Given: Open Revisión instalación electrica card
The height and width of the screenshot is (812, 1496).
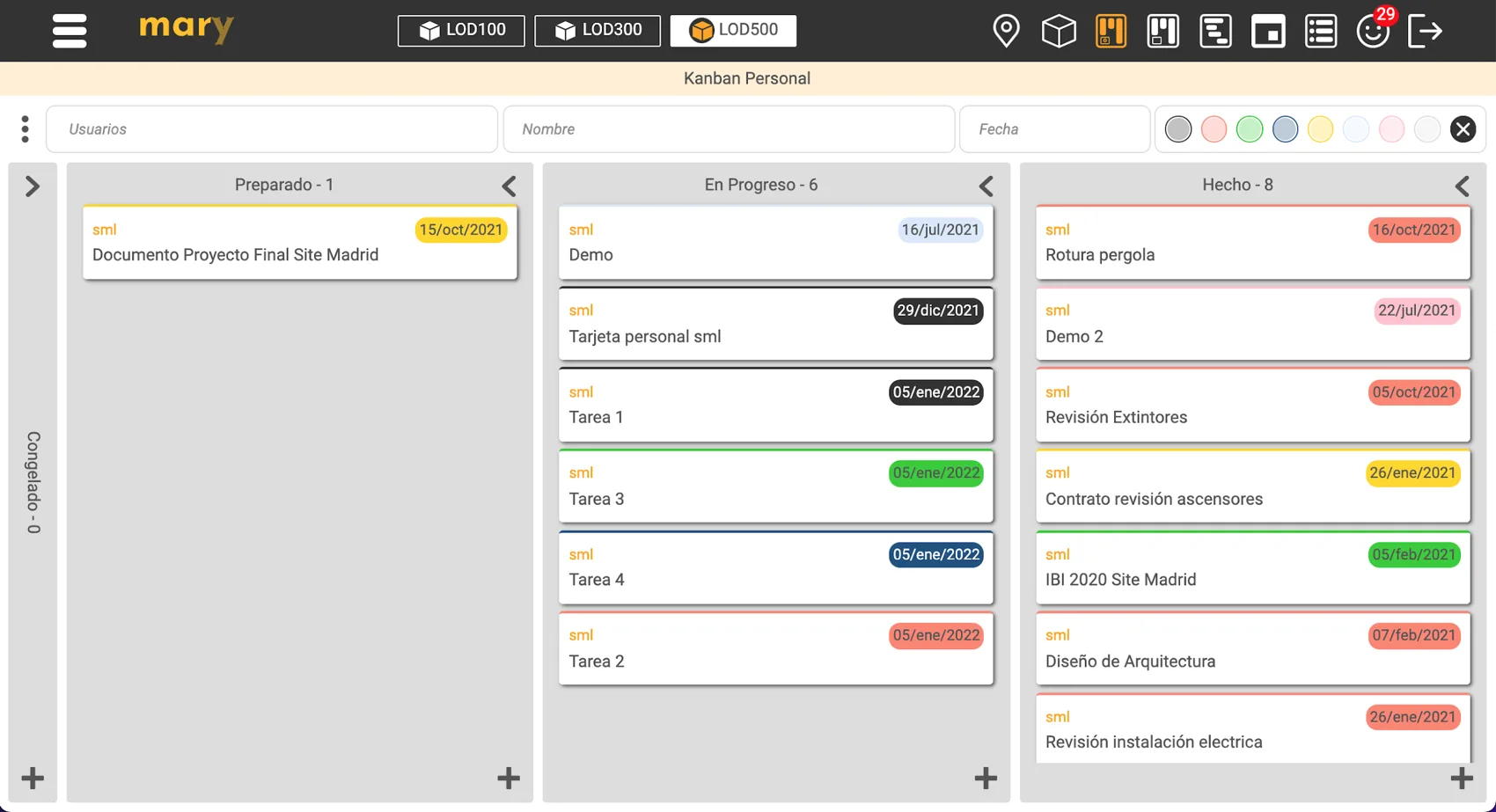Looking at the screenshot, I should (x=1253, y=728).
